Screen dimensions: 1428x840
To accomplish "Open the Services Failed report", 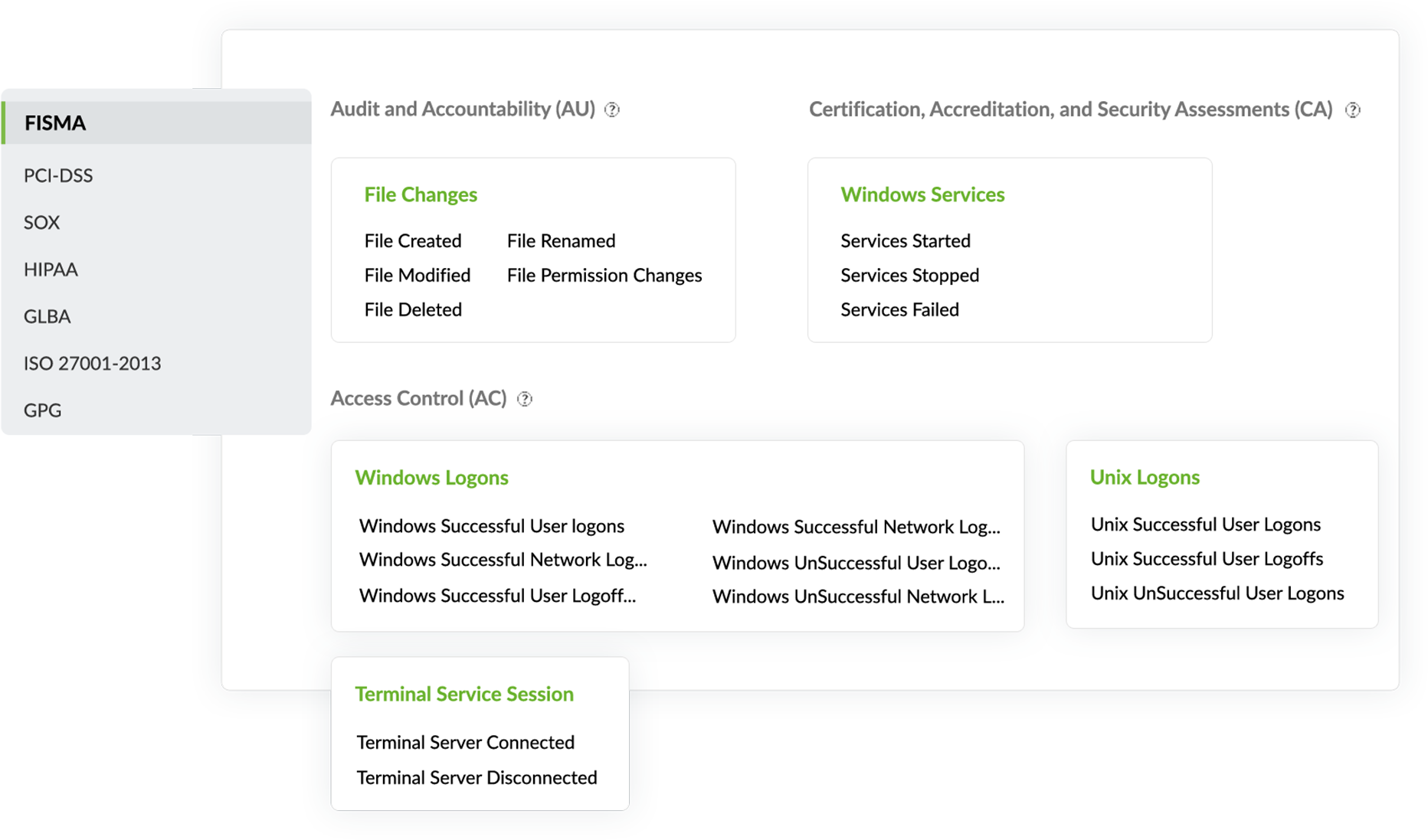I will (x=899, y=309).
